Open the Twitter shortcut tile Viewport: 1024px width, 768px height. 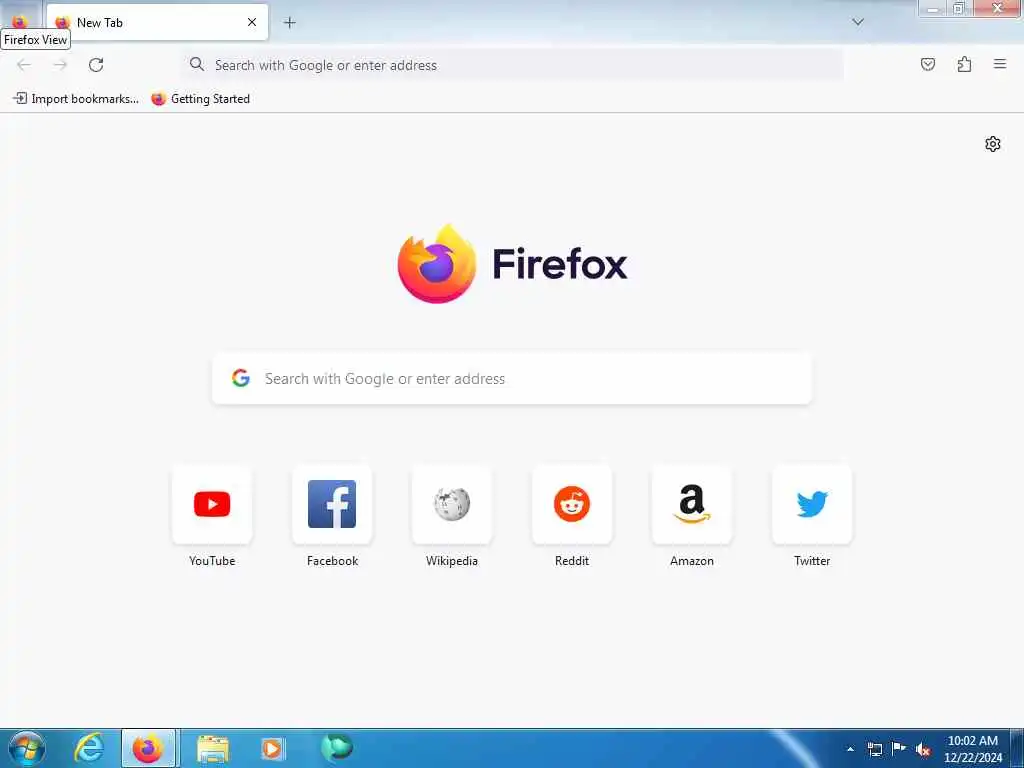click(812, 504)
